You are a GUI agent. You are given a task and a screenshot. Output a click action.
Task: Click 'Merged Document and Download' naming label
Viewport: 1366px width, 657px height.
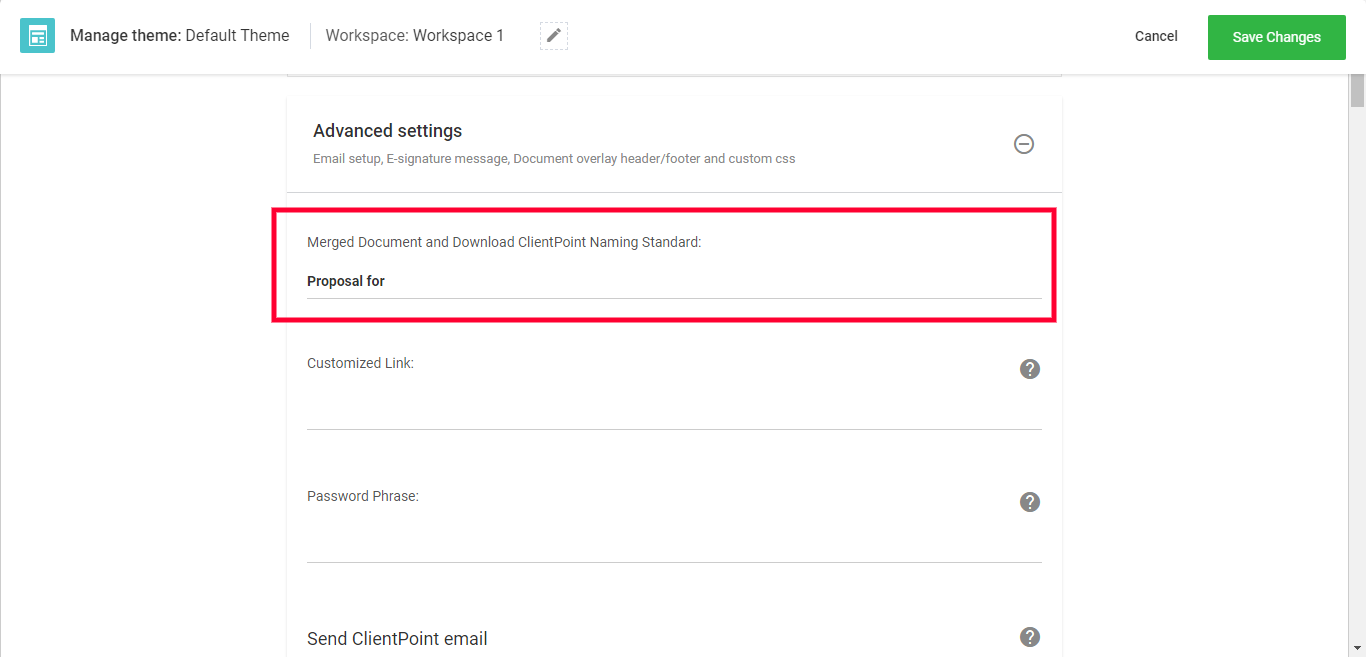point(504,242)
